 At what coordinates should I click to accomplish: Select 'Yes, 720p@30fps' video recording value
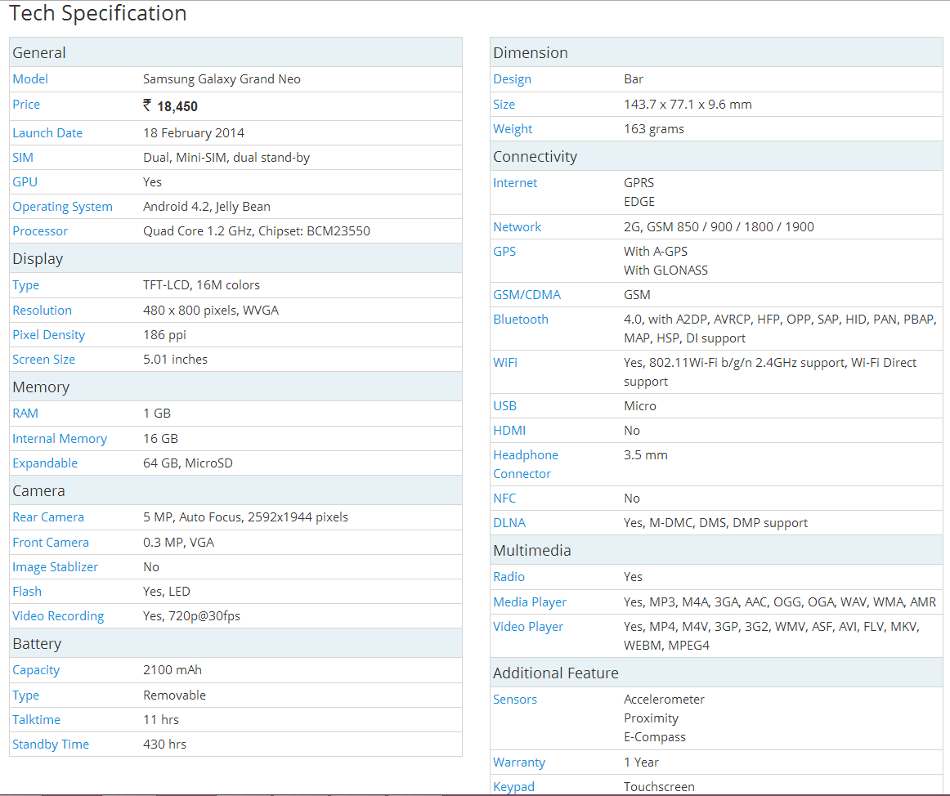pyautogui.click(x=191, y=616)
